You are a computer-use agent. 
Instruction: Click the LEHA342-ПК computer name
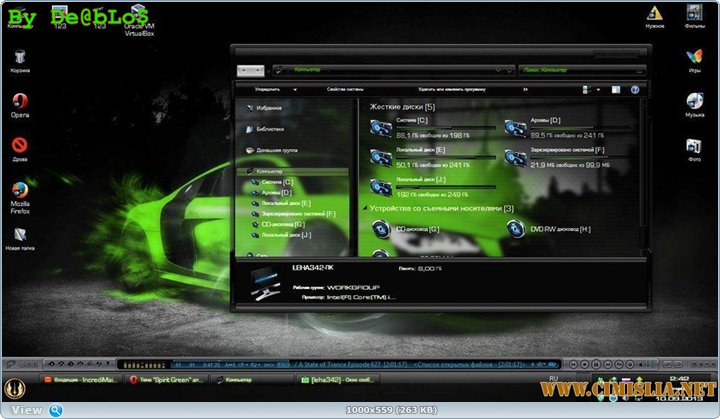coord(313,267)
